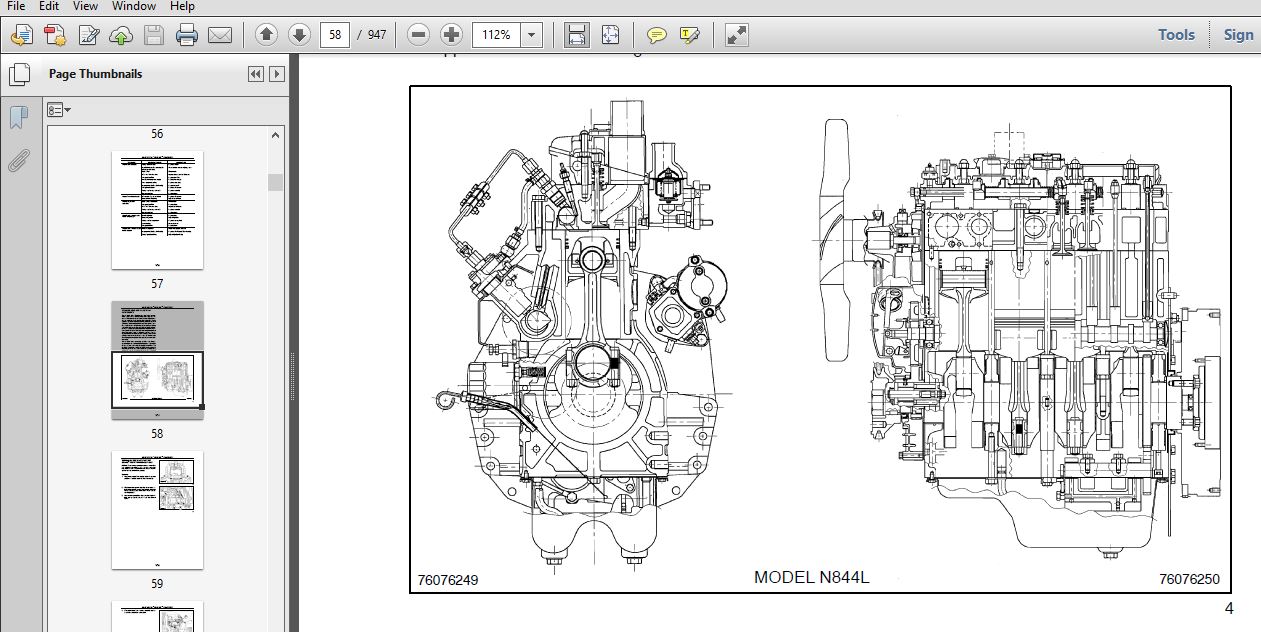This screenshot has height=632, width=1261.
Task: Click the 112% zoom value field
Action: [x=496, y=35]
